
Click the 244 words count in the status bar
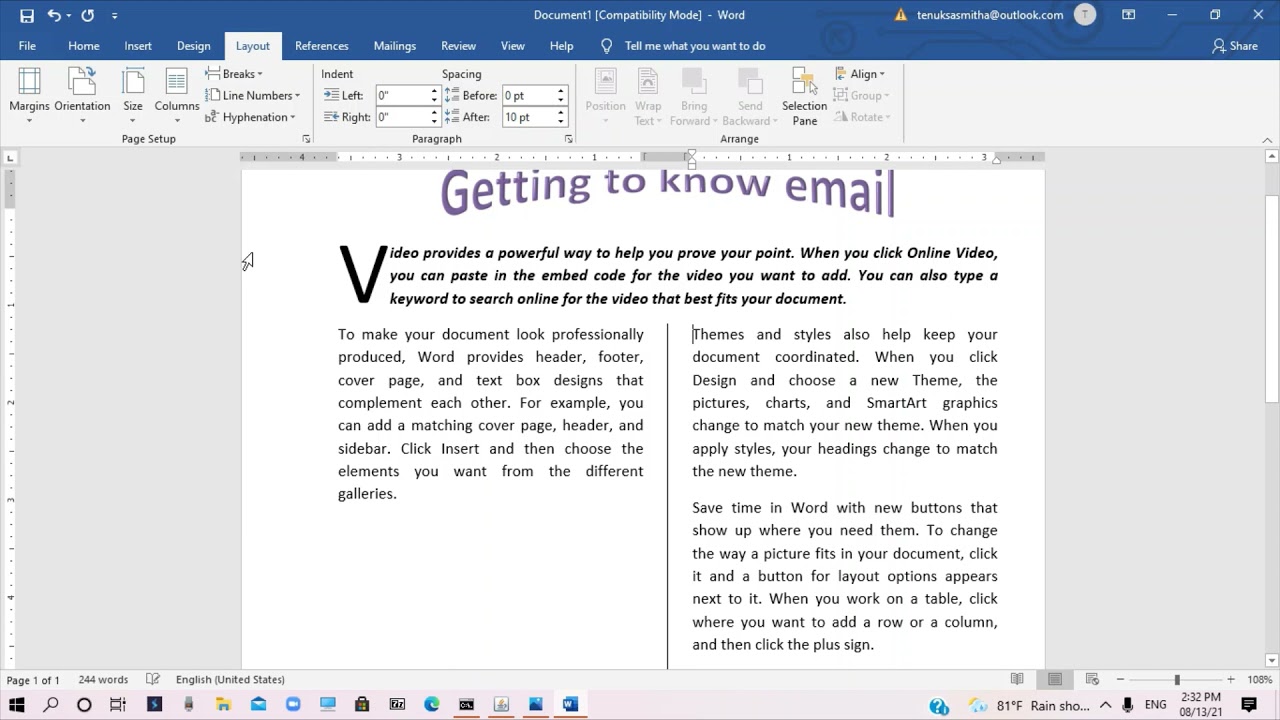click(x=103, y=680)
